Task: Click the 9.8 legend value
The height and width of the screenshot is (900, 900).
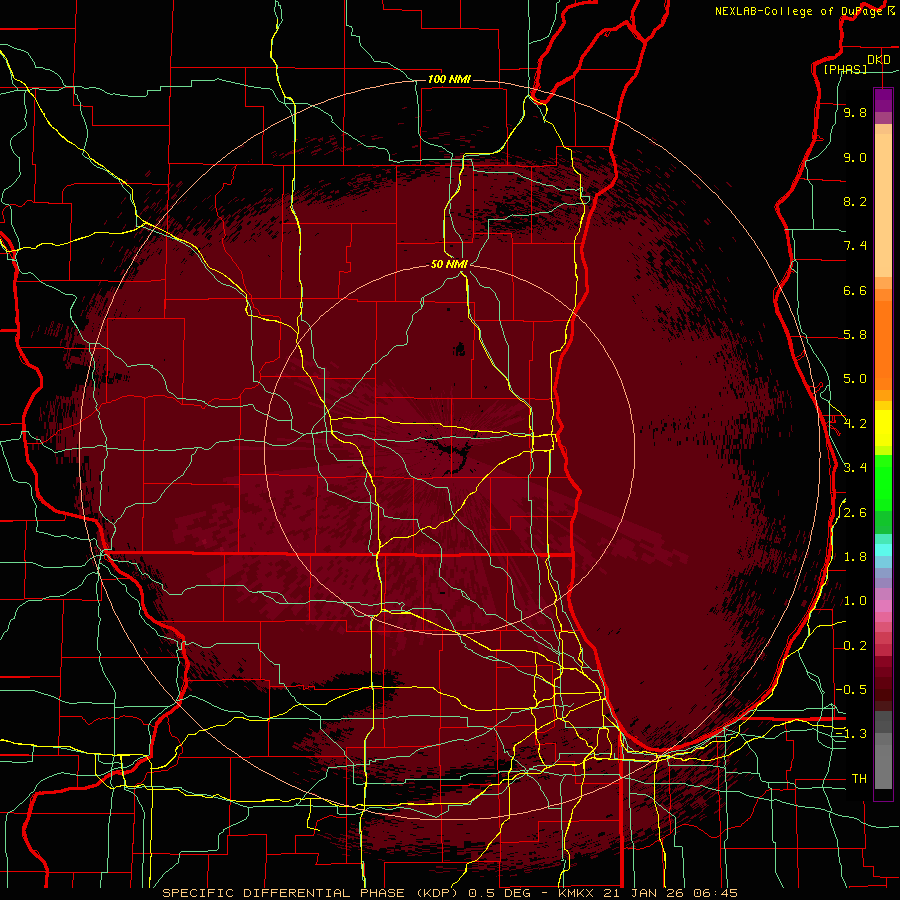Action: click(x=855, y=112)
